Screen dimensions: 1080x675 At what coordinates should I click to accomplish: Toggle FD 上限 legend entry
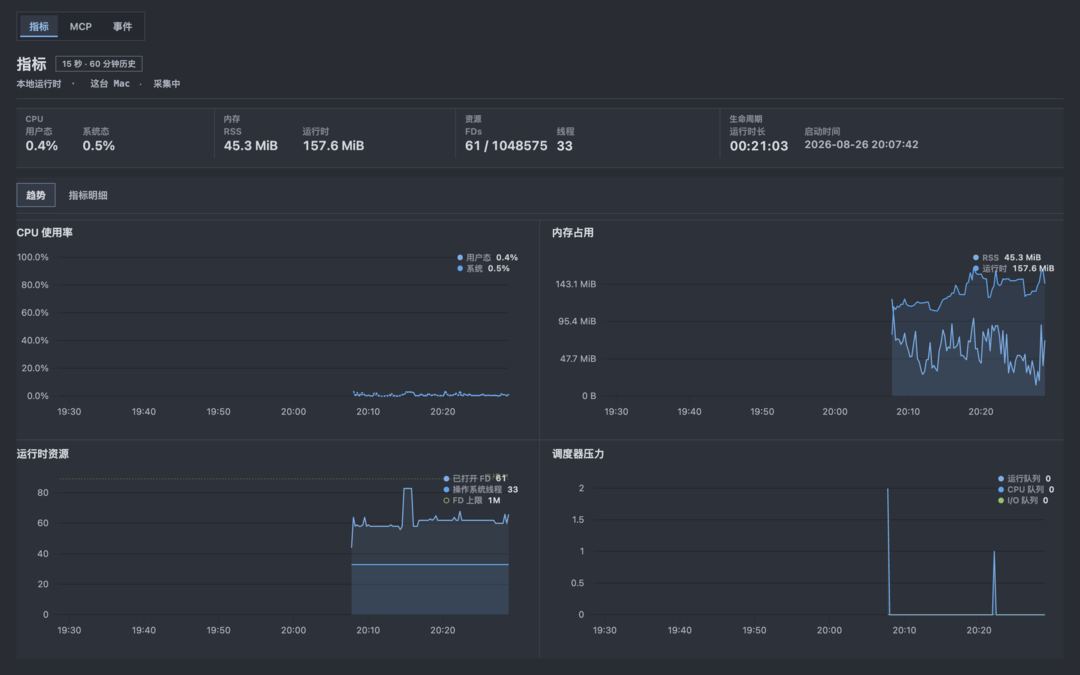click(471, 500)
